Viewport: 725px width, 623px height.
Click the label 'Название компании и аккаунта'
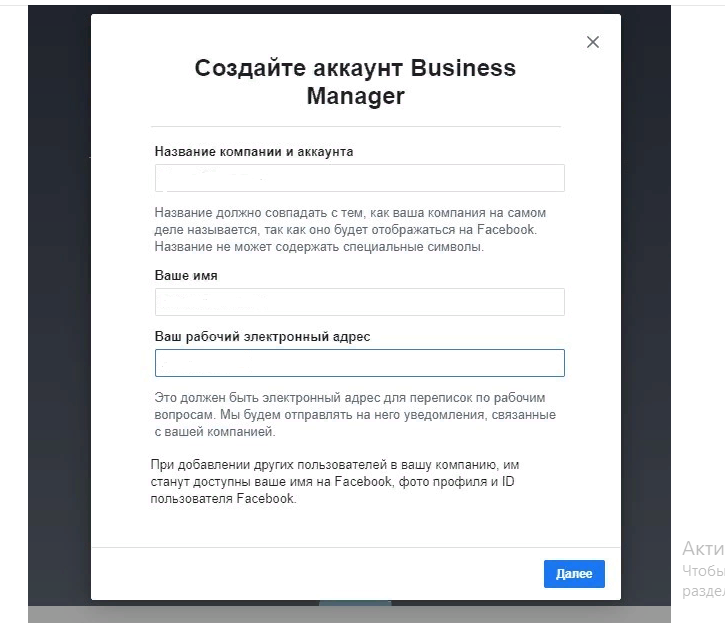[254, 152]
